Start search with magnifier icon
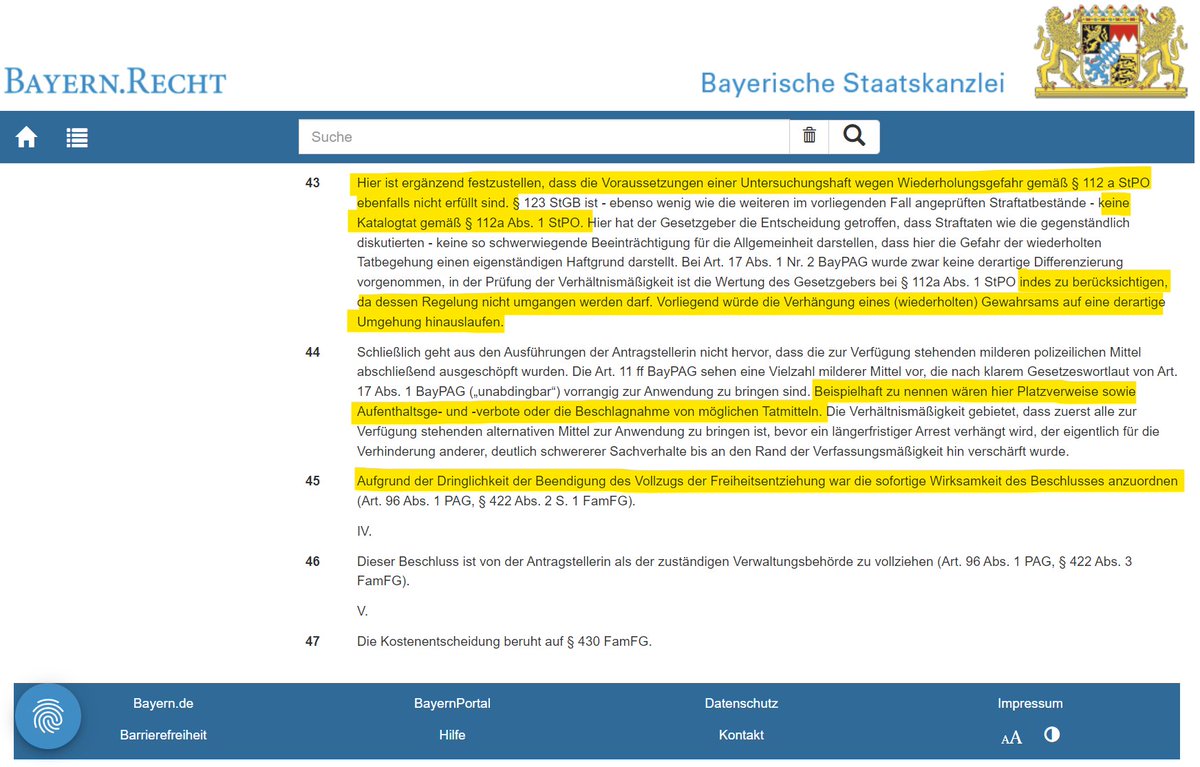The height and width of the screenshot is (767, 1200). coord(854,136)
